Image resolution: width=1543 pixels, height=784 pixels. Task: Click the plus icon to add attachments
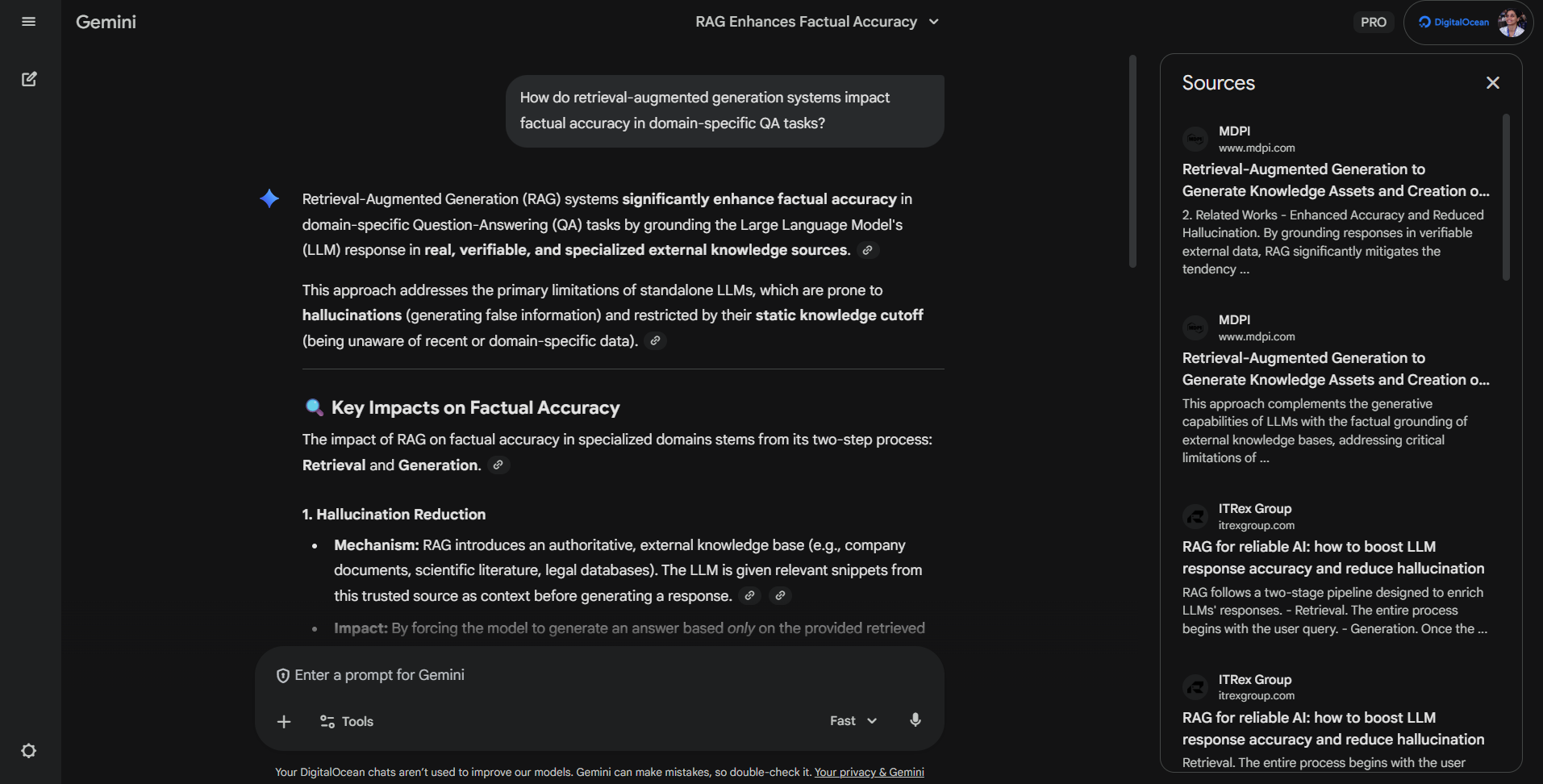(x=284, y=720)
